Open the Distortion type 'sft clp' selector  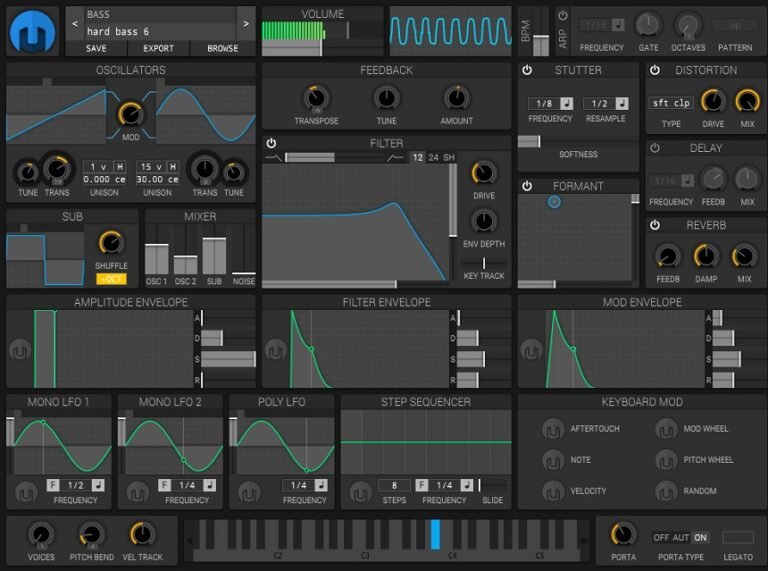[672, 103]
